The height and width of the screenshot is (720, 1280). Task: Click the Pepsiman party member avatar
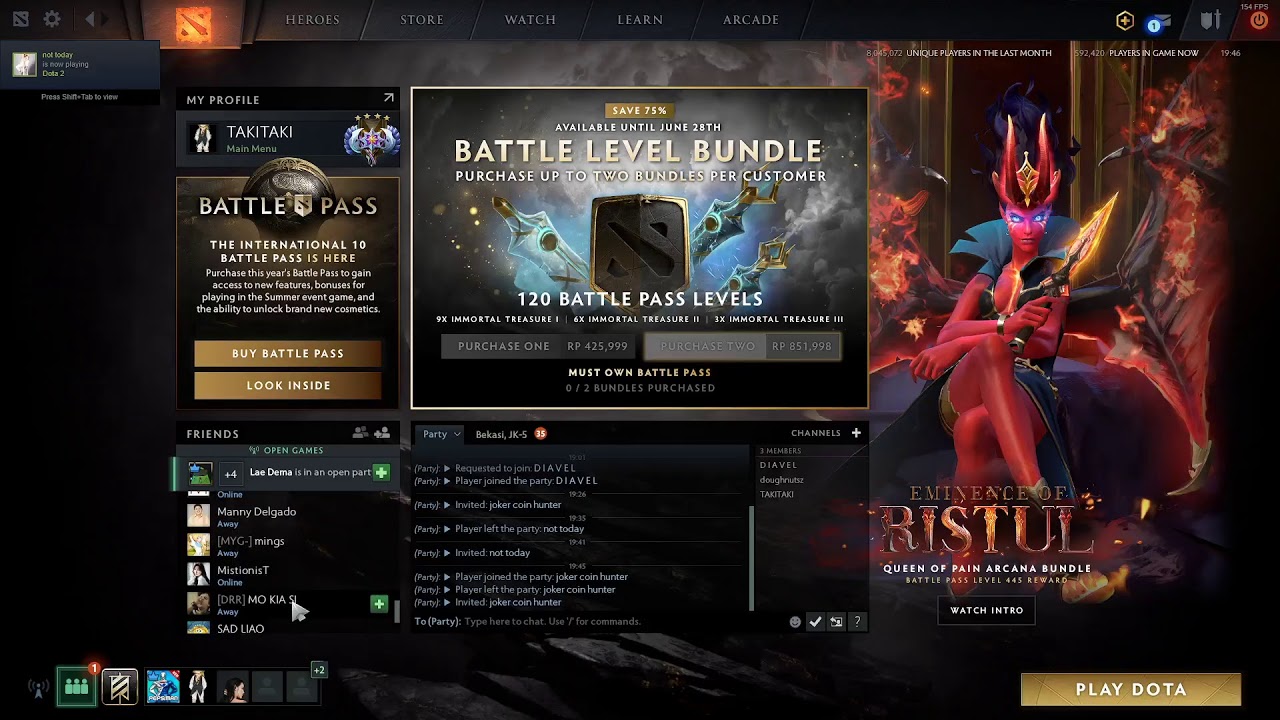coord(163,687)
